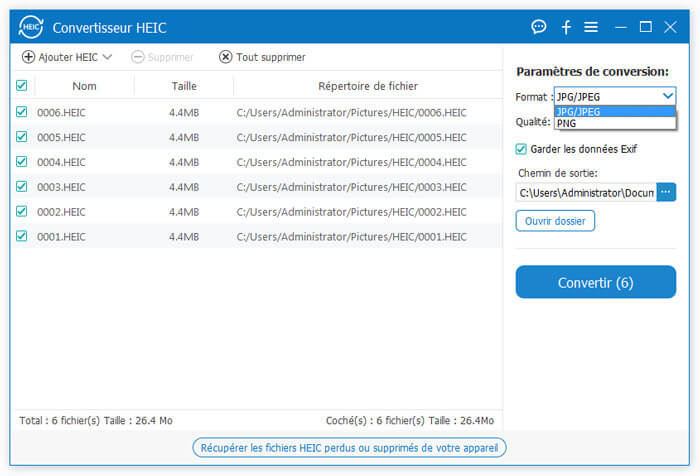This screenshot has height=476, width=700.
Task: Open the Récupérer les fichiers HEIC link
Action: tap(350, 447)
